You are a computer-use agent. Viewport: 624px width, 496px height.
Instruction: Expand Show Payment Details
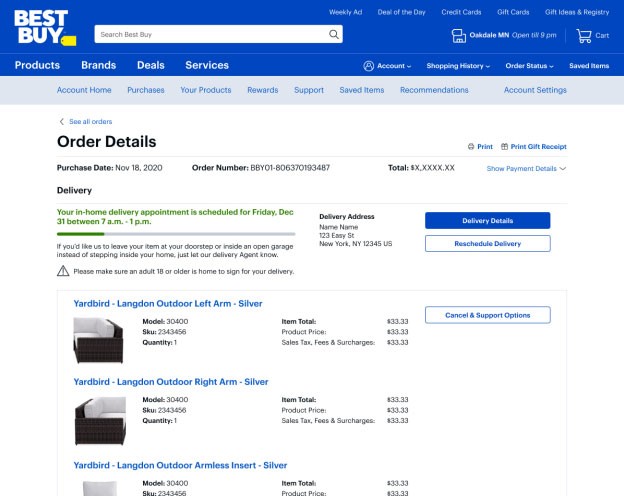tap(526, 169)
